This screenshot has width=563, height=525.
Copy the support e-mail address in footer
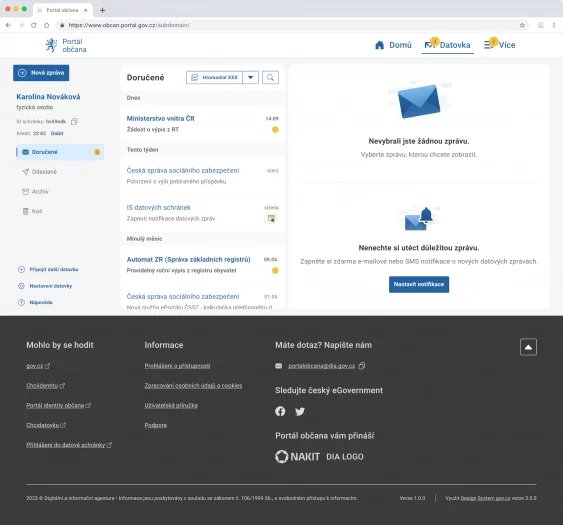362,366
